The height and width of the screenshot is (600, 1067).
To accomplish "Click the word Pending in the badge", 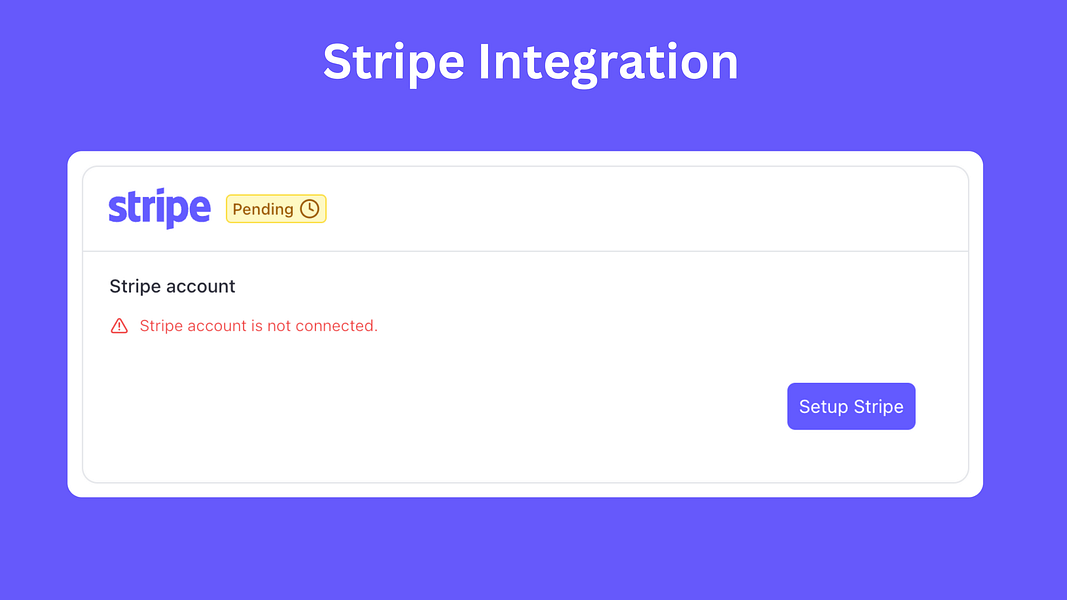I will coord(263,210).
